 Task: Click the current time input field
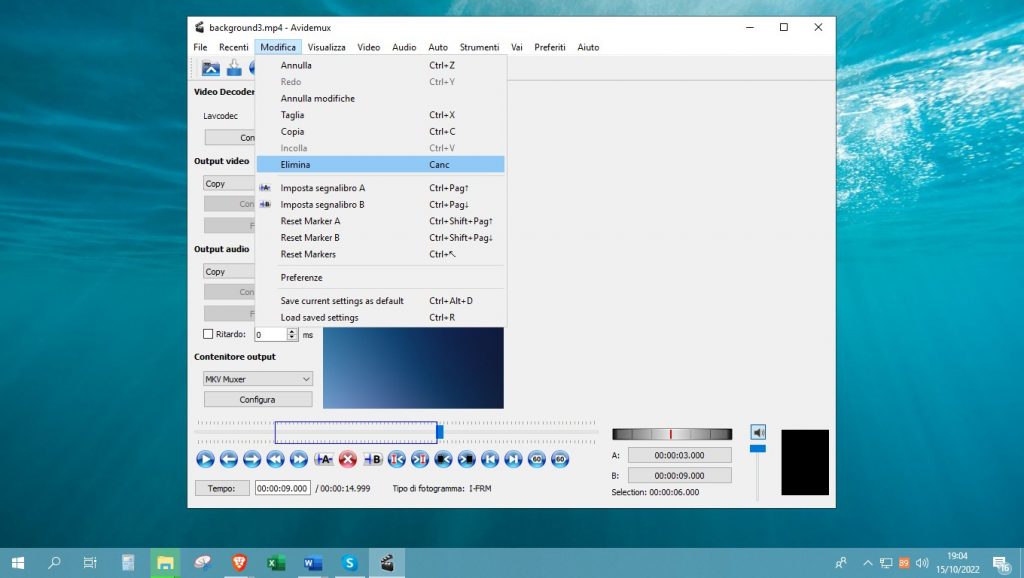coord(283,488)
